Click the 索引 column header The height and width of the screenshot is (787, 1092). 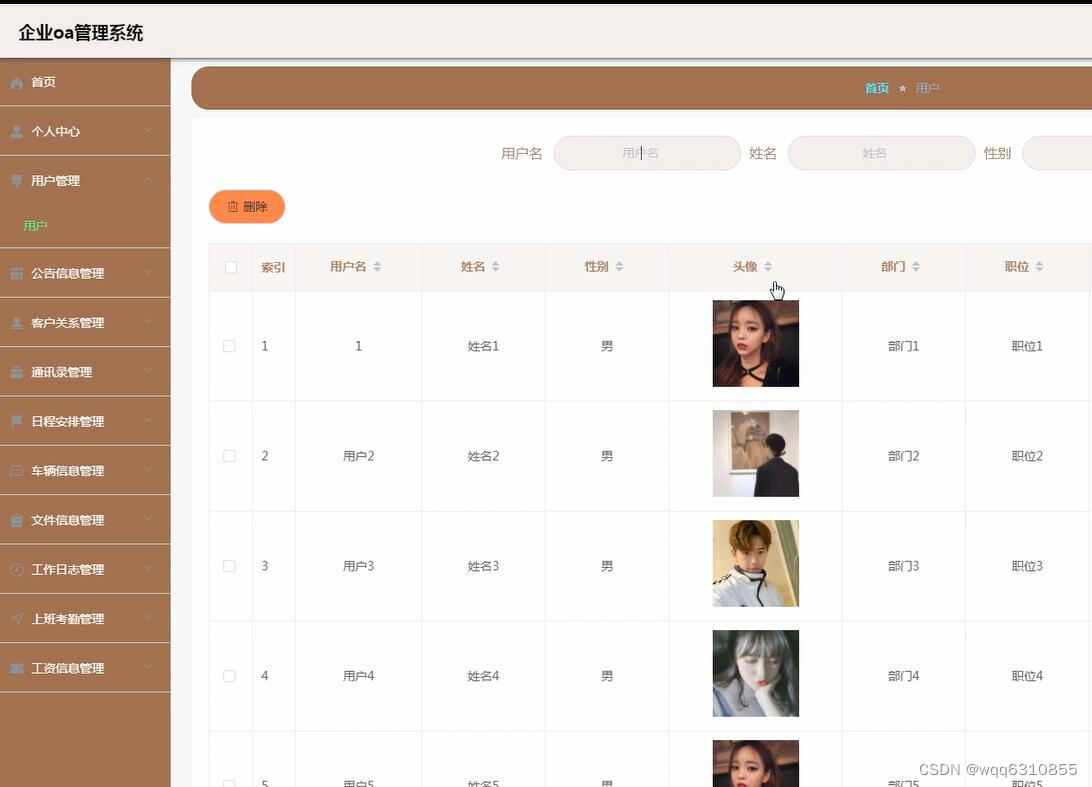point(273,267)
